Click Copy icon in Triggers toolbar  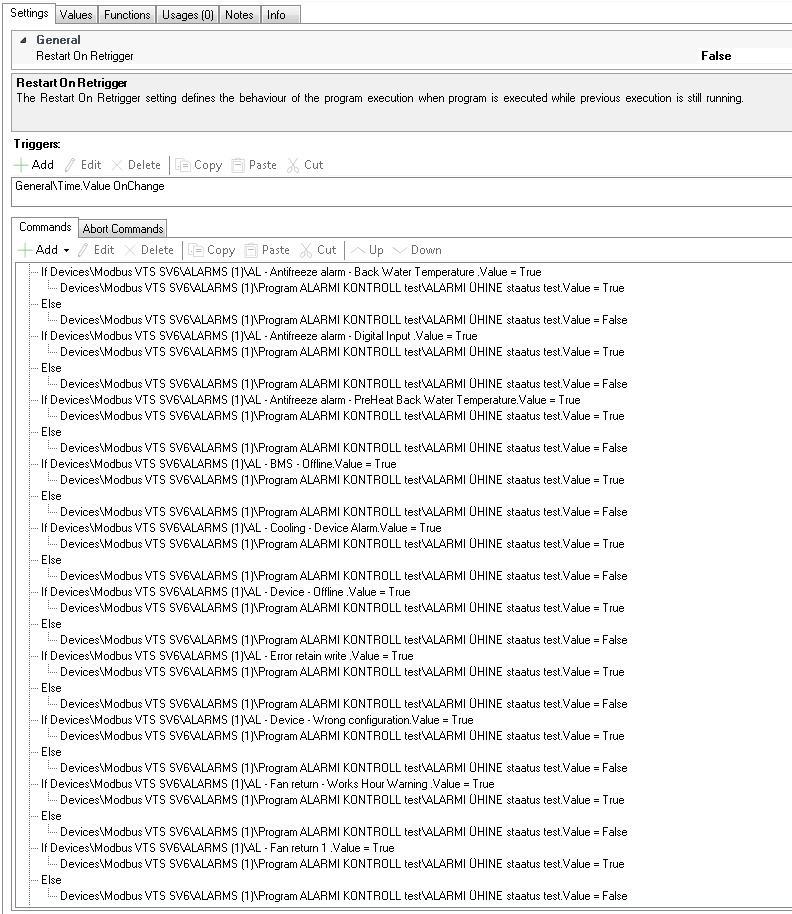click(183, 165)
